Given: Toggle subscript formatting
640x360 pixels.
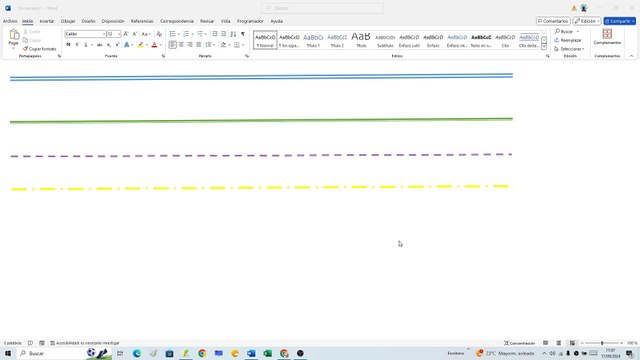Looking at the screenshot, I should pos(109,44).
